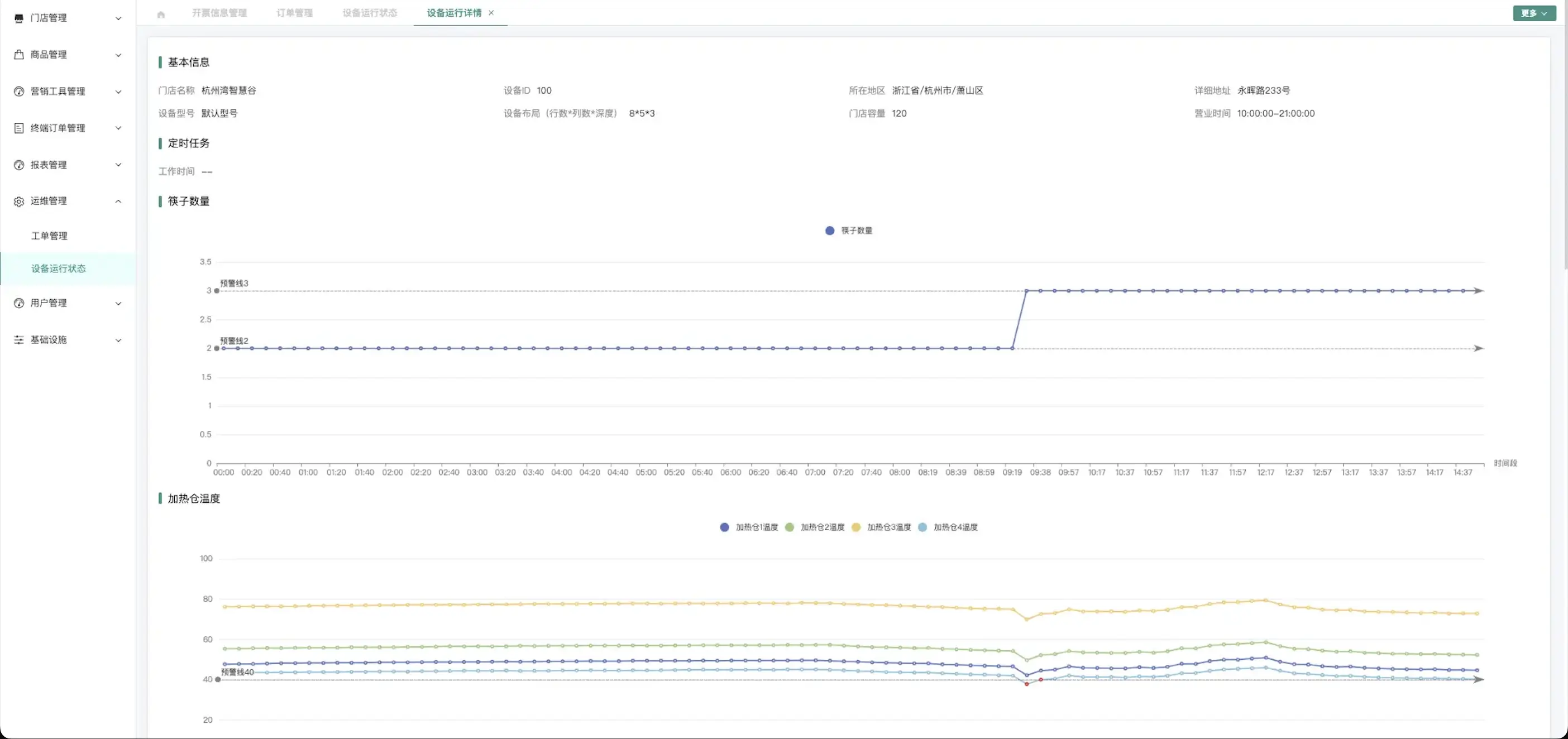1568x739 pixels.
Task: Click the shopping bag icon next to 商品管理
Action: point(19,55)
